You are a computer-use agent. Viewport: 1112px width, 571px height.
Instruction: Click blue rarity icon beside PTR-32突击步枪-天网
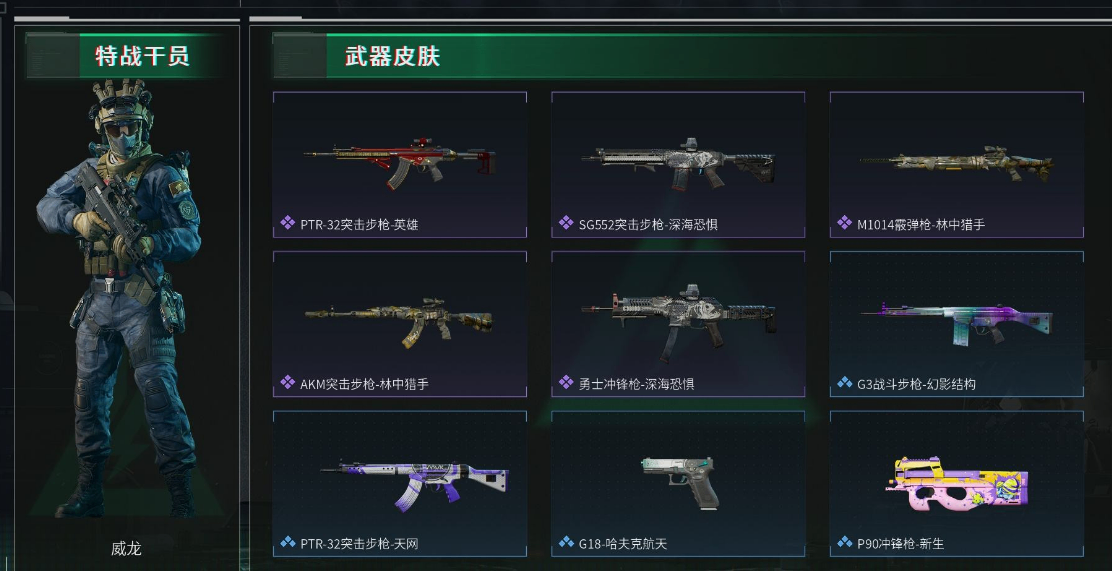[287, 543]
